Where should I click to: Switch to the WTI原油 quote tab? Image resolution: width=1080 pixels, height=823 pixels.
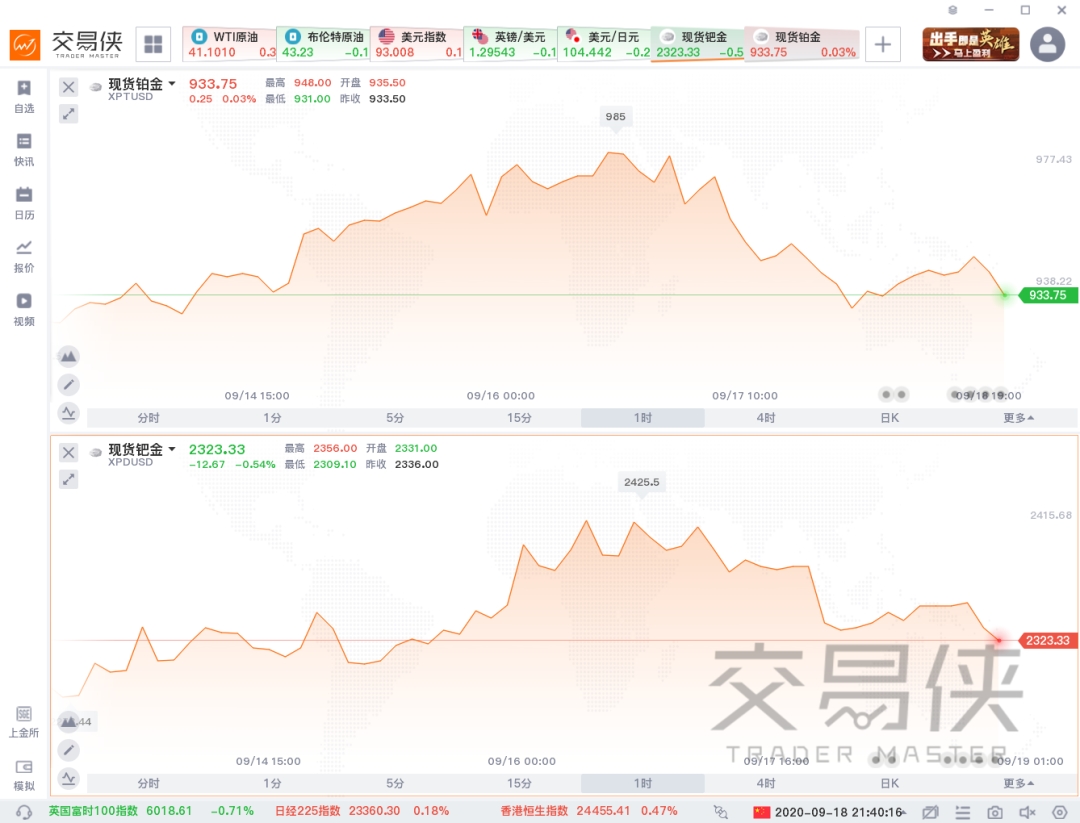click(x=229, y=45)
